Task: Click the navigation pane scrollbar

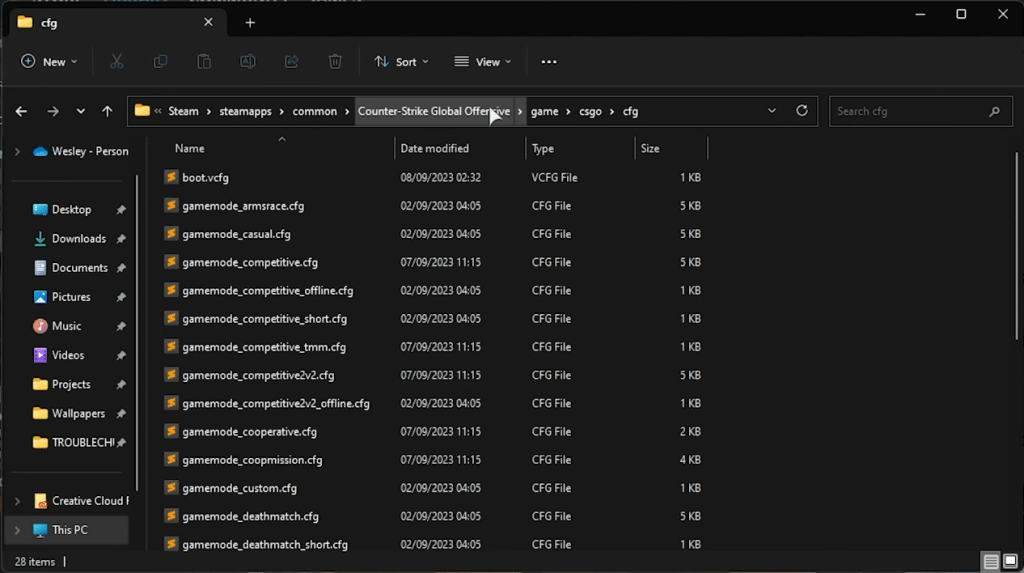Action: (136, 332)
